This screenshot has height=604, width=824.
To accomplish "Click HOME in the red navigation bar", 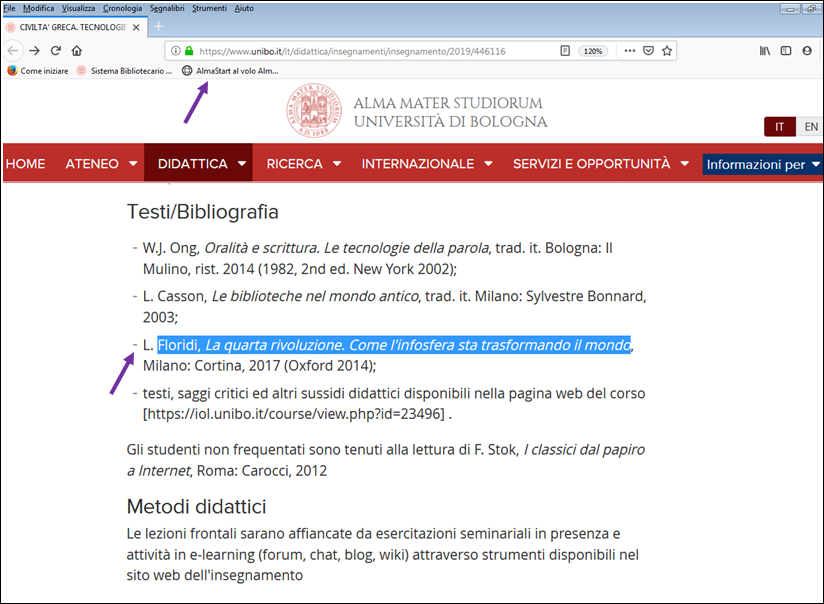I will pos(25,164).
